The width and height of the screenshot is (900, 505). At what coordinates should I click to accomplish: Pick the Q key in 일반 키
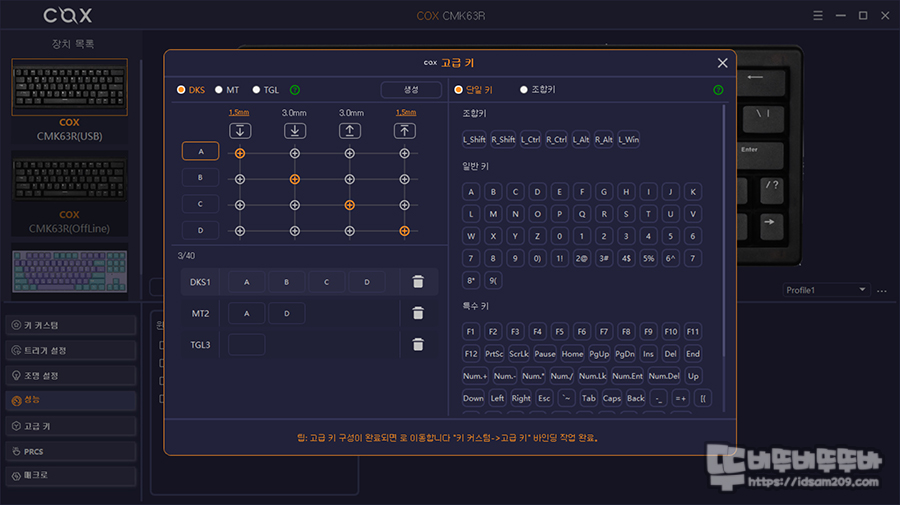click(x=582, y=214)
